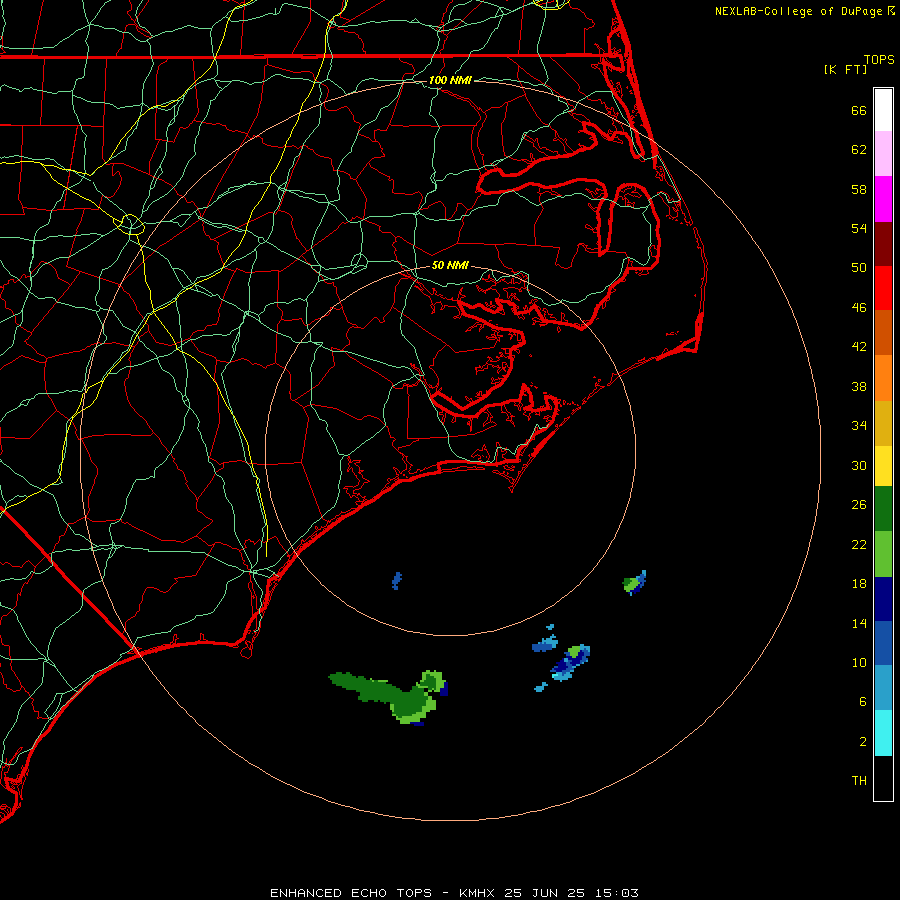
Task: Click the 6 legend value label
Action: [863, 702]
